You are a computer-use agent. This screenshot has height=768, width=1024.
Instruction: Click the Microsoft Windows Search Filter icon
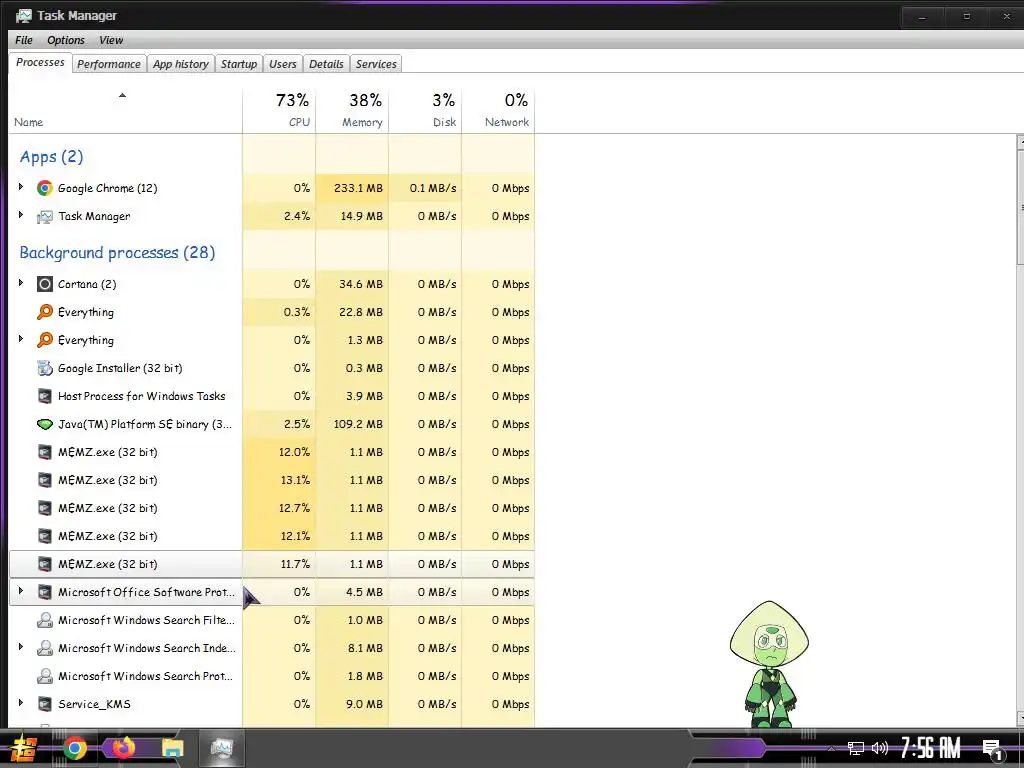coord(44,620)
